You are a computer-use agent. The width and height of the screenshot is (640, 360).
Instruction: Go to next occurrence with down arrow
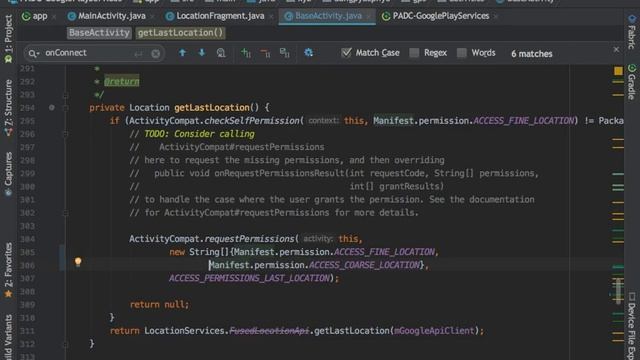(202, 53)
